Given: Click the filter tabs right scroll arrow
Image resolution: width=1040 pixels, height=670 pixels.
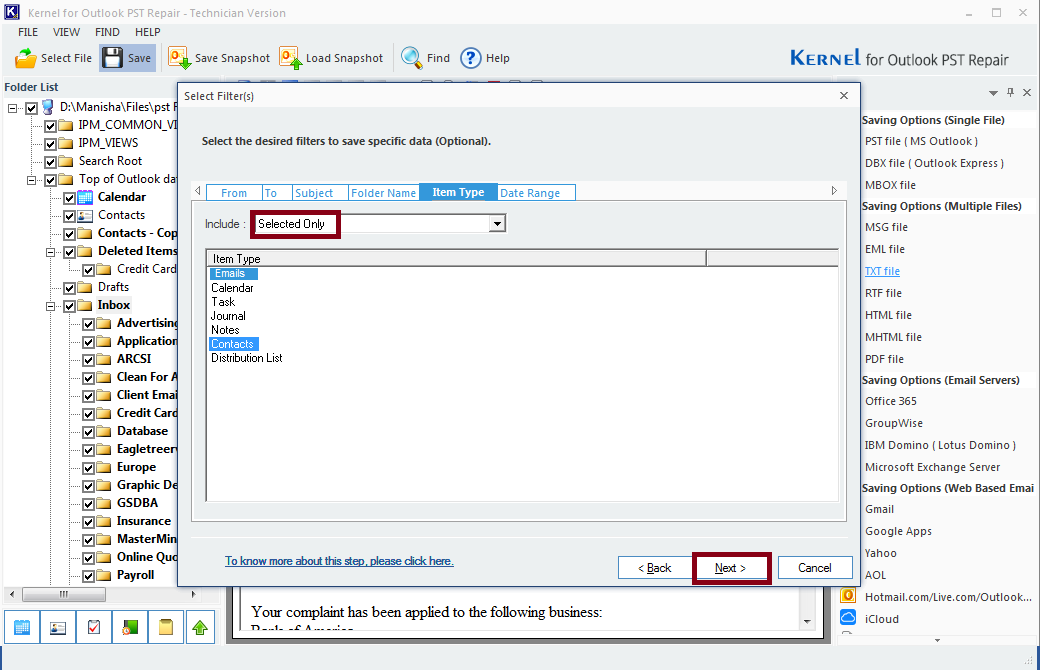Looking at the screenshot, I should (834, 191).
